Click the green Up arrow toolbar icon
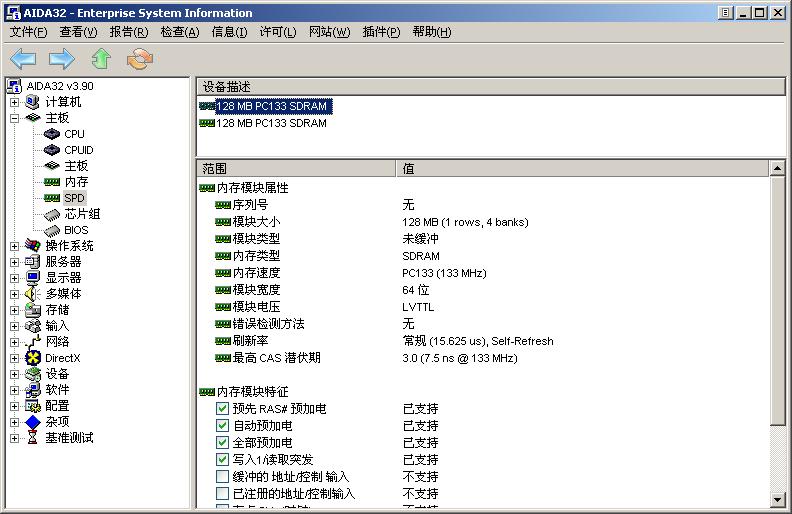The height and width of the screenshot is (514, 792). click(102, 59)
